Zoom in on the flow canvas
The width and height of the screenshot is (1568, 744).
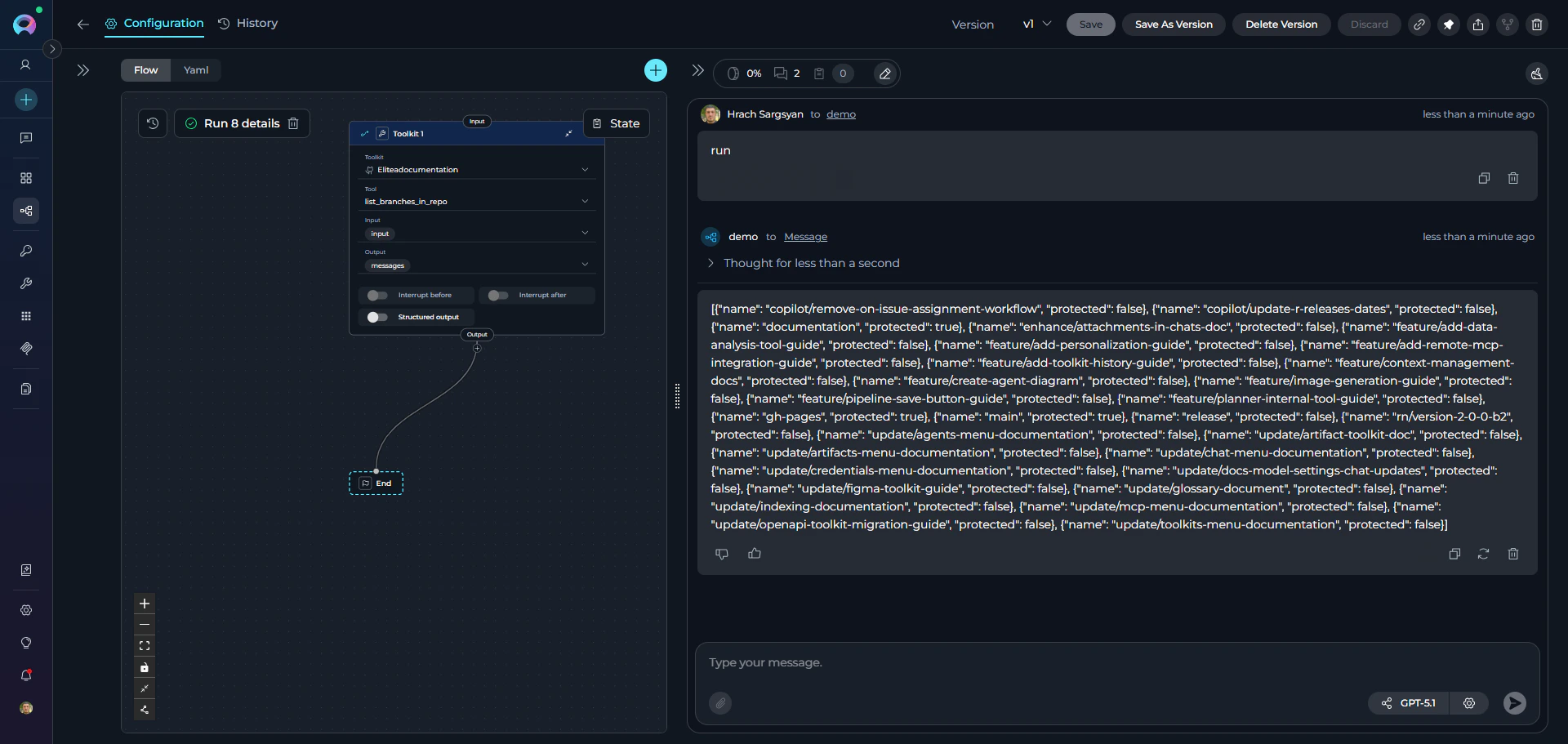point(145,604)
